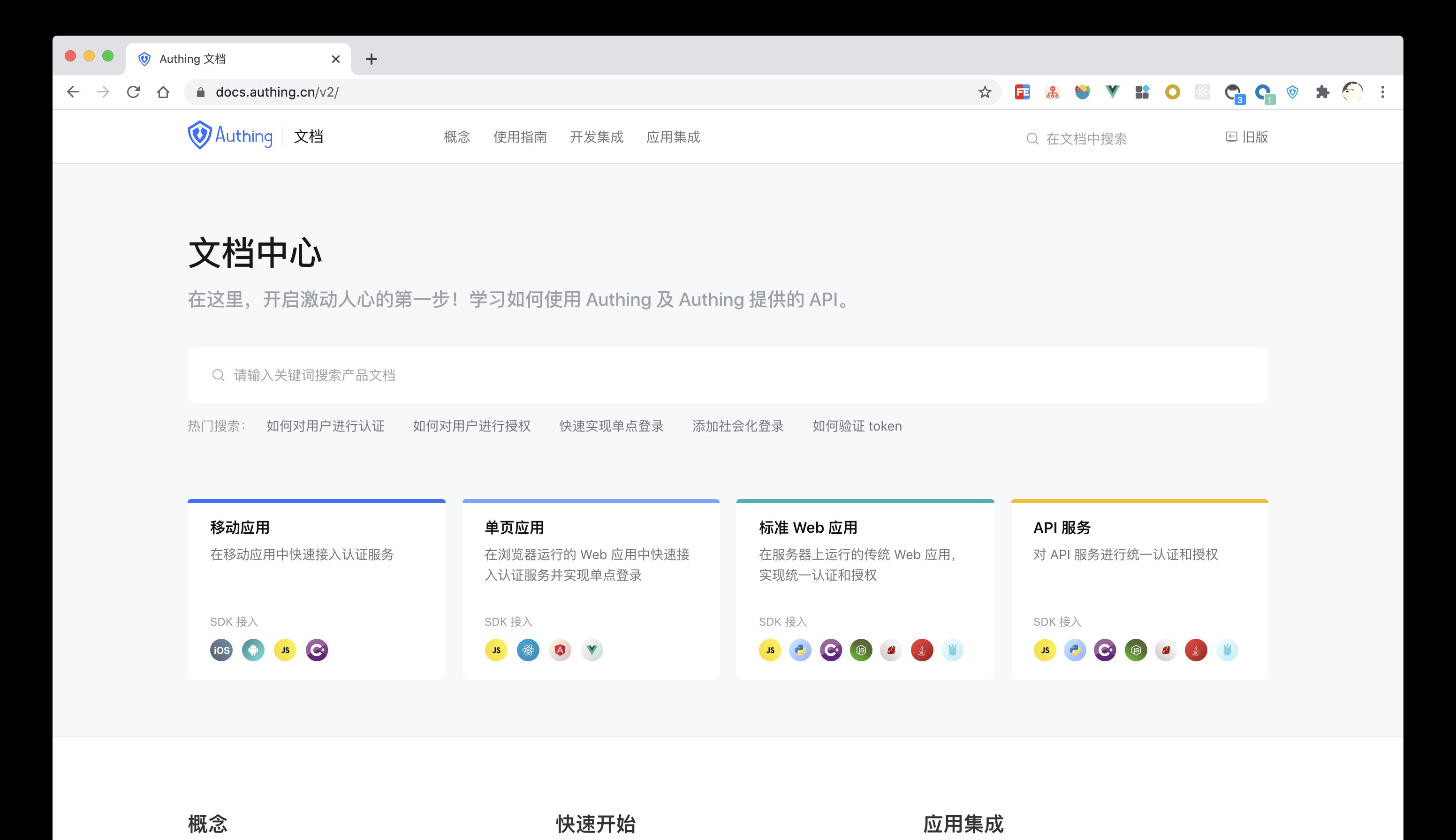Open the React devtools extension icon
This screenshot has height=840, width=1456.
[1202, 92]
